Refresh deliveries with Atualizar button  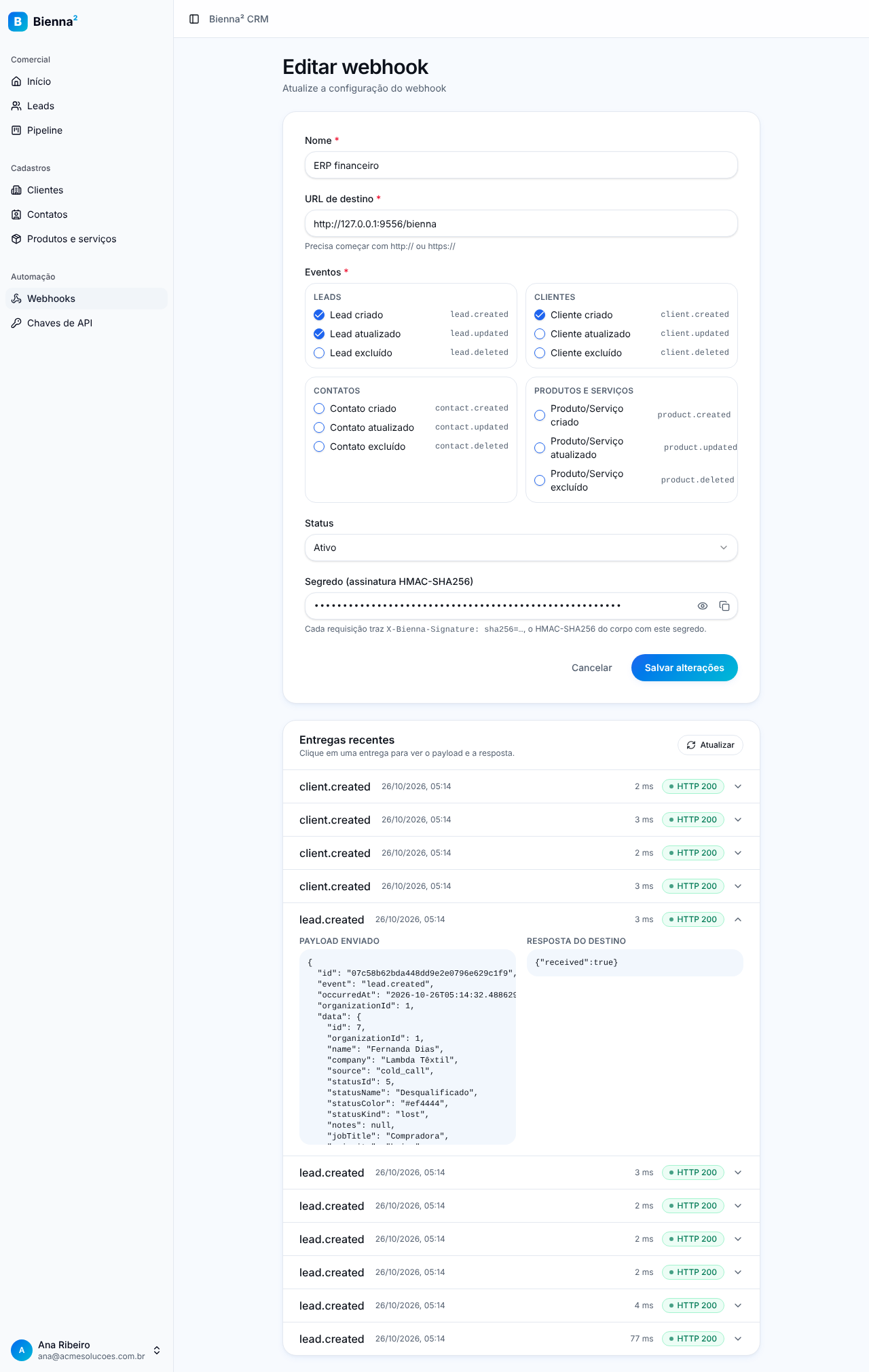(x=710, y=745)
